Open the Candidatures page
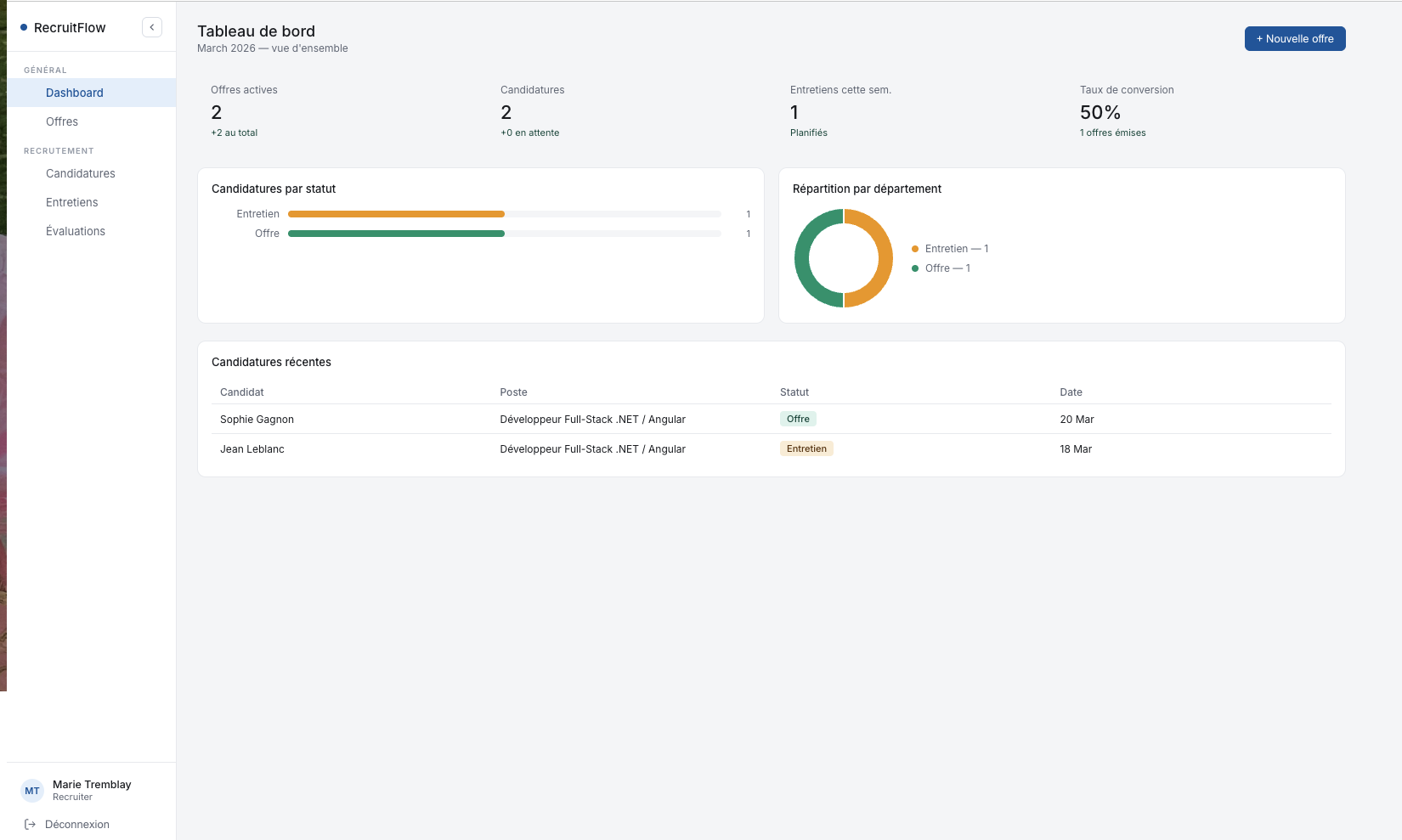This screenshot has height=840, width=1402. (80, 173)
